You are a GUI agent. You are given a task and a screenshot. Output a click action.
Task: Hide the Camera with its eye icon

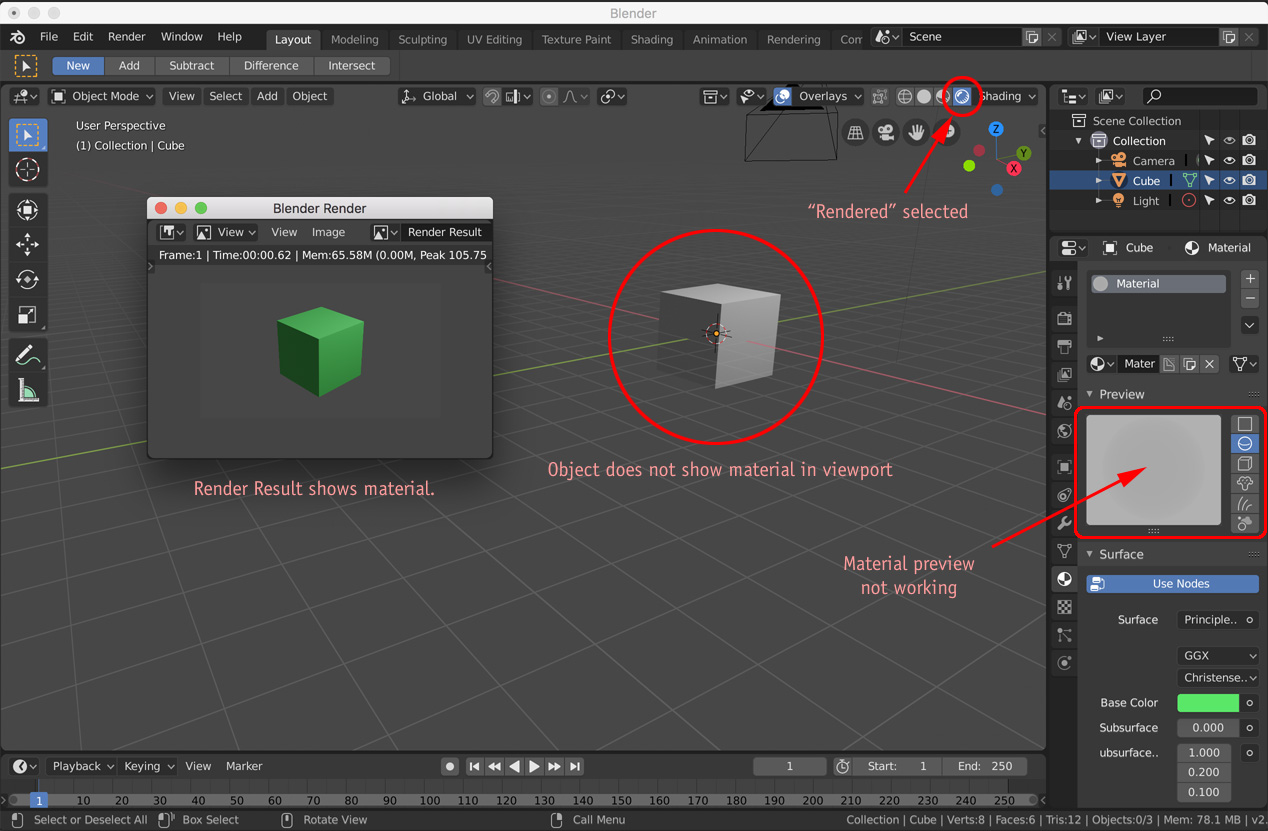[x=1230, y=160]
